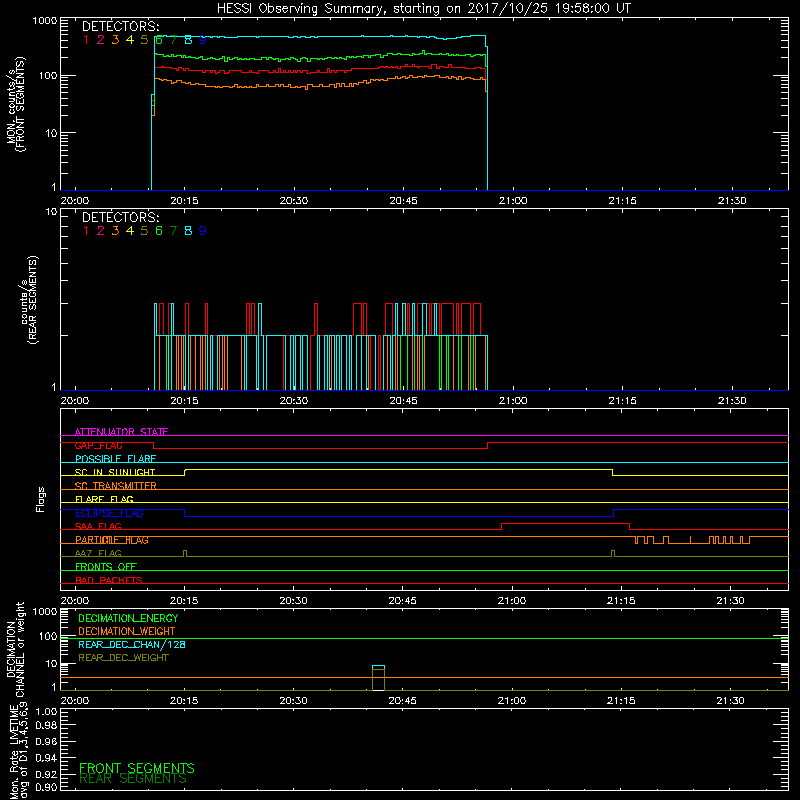The width and height of the screenshot is (800, 800).
Task: Click the ATTENUATOR_STATE flag label
Action: (x=121, y=432)
